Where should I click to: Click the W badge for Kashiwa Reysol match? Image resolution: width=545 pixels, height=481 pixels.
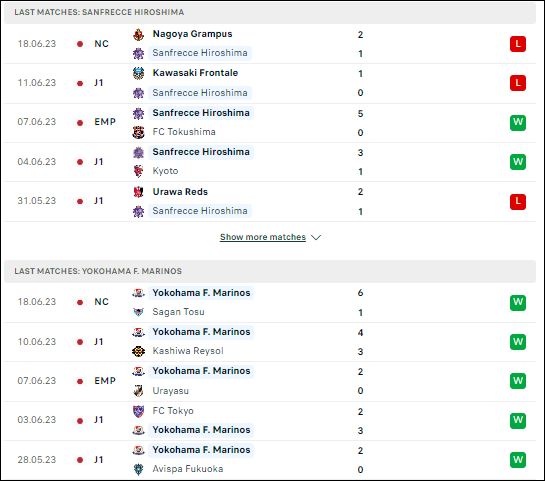(518, 342)
